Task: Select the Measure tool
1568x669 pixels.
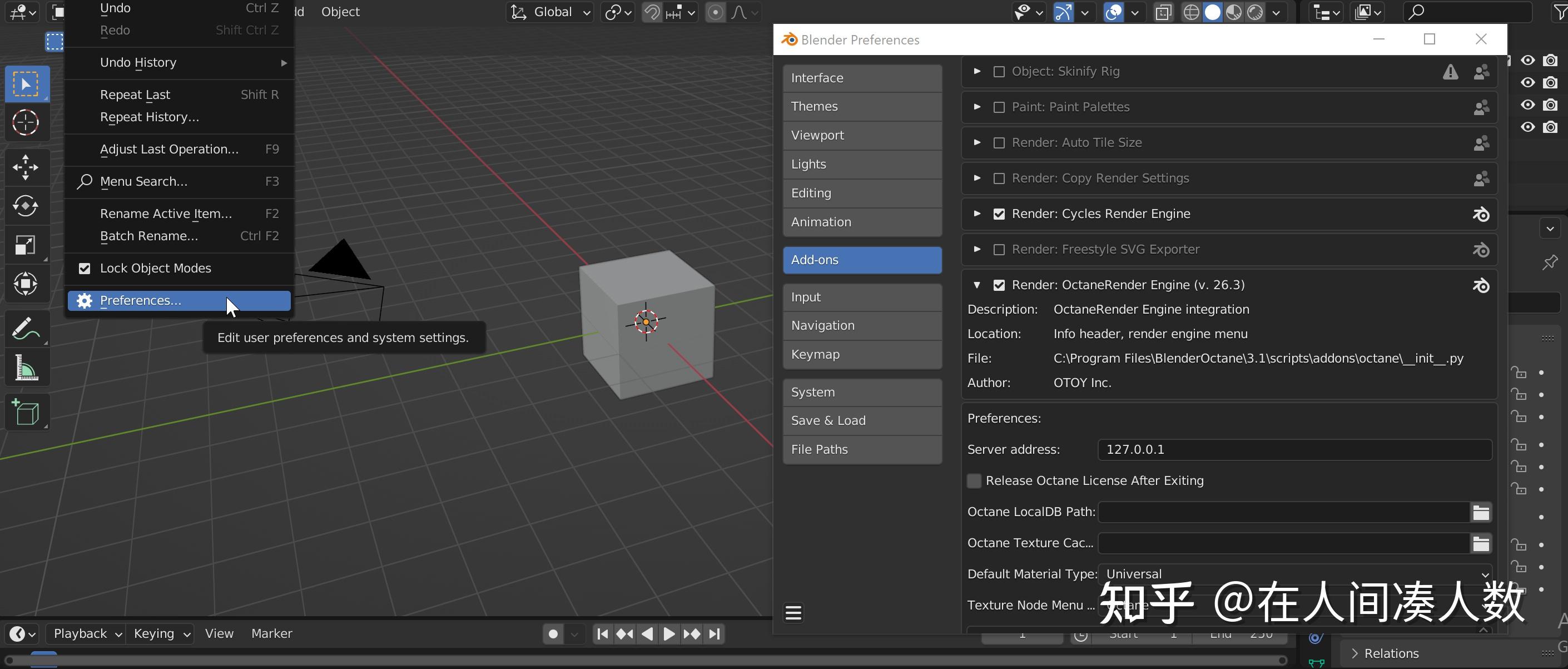Action: (26, 367)
